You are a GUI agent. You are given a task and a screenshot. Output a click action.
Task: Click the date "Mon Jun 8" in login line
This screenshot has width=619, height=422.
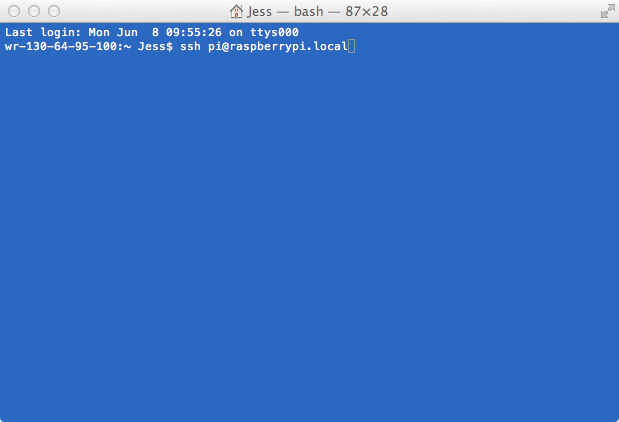pos(124,32)
